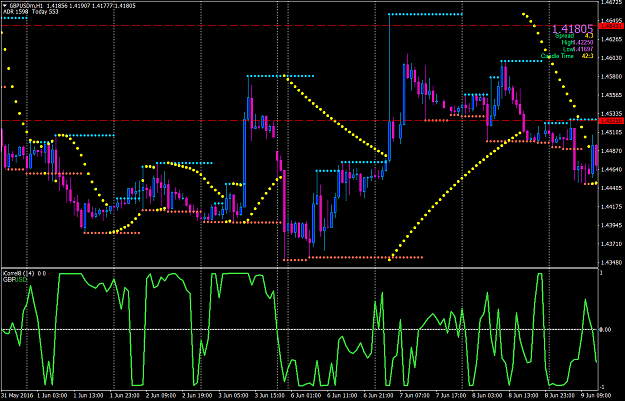Click the 6 Jun 01:00 time label
This screenshot has width=625, height=401.
tap(306, 395)
